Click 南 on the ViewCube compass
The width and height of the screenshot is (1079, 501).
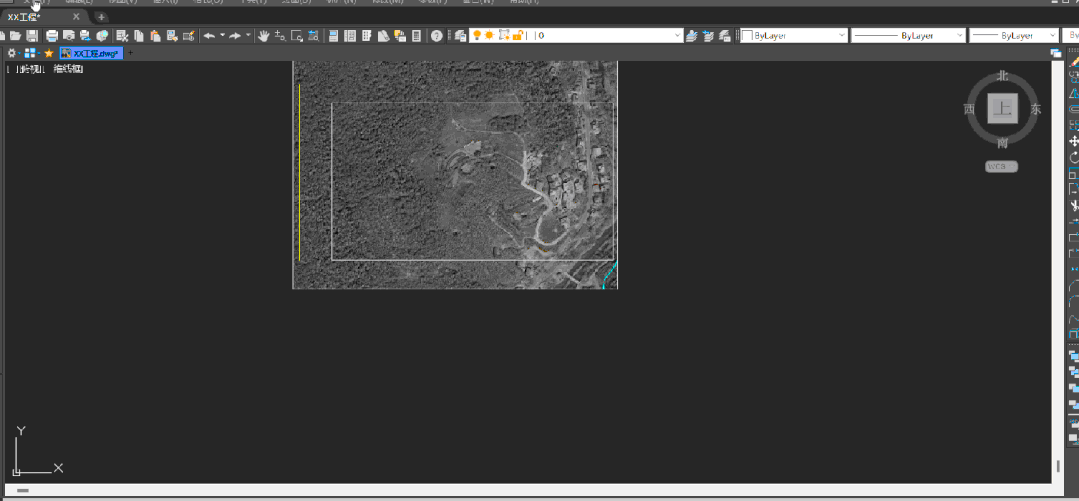[1003, 143]
